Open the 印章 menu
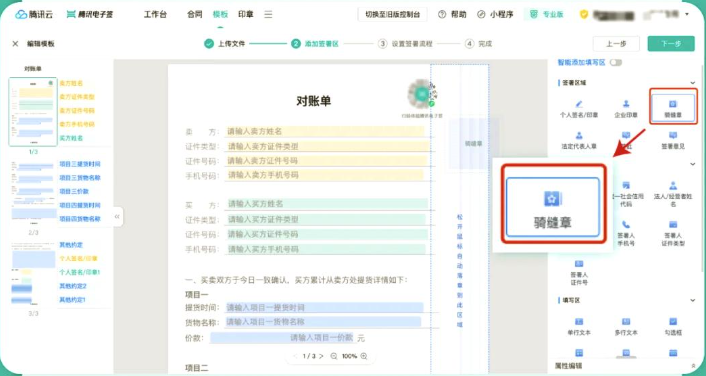This screenshot has height=376, width=706. click(245, 14)
